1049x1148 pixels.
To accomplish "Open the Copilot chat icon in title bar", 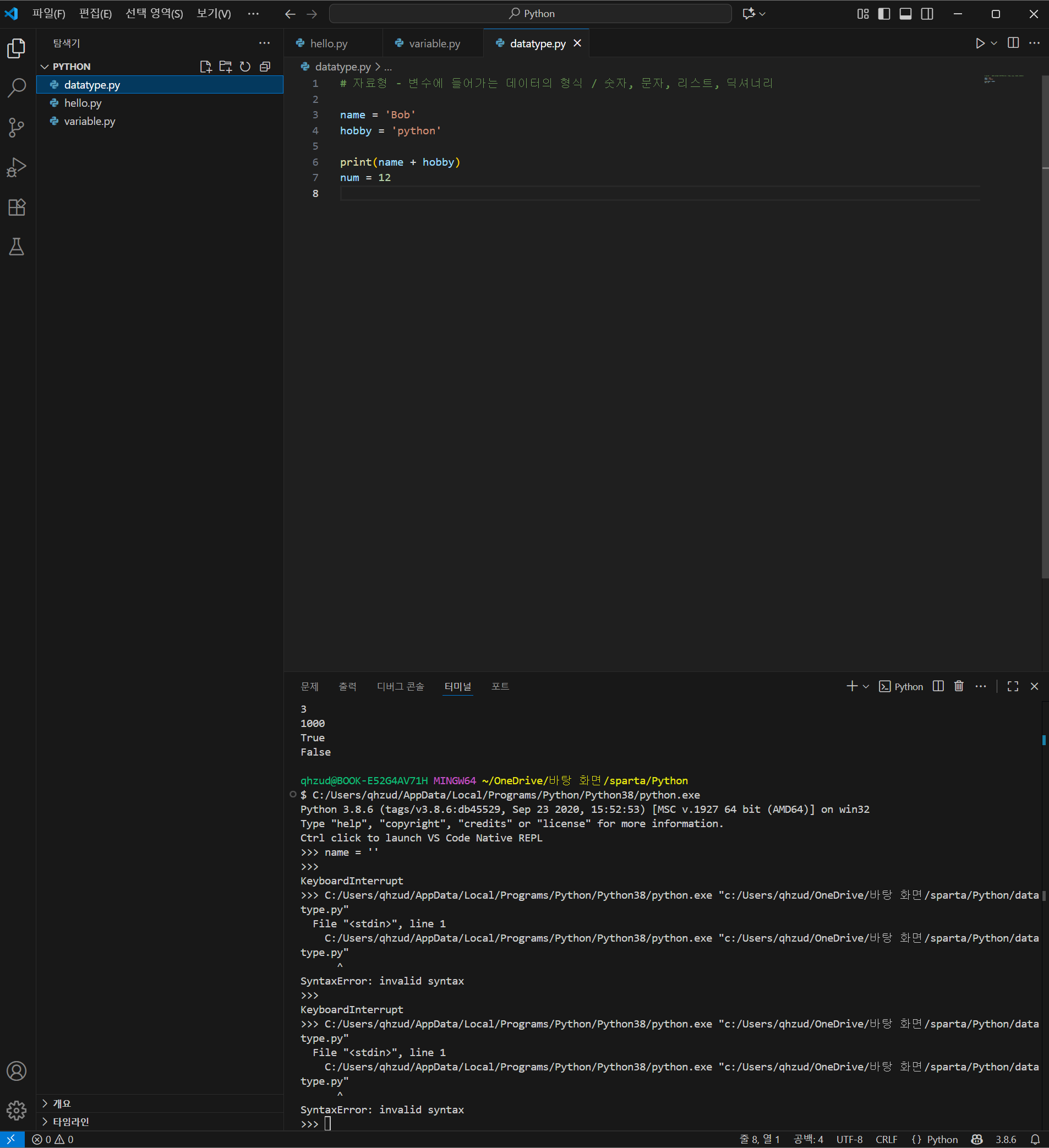I will (x=748, y=14).
